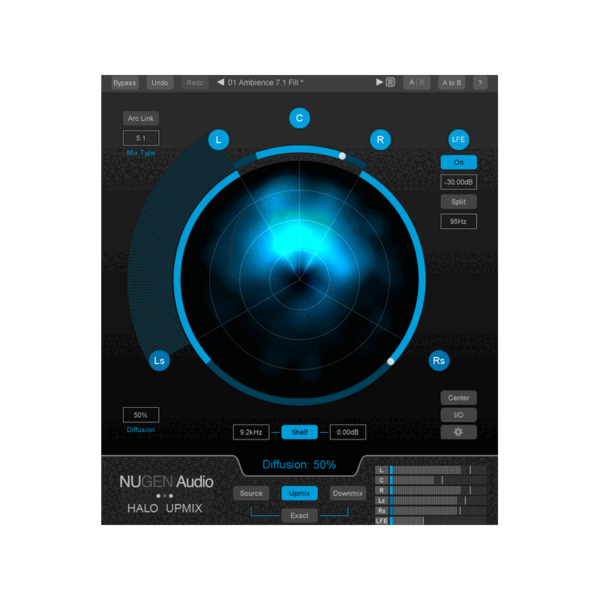Click the Undo button
Viewport: 600px width, 600px height.
(x=160, y=83)
